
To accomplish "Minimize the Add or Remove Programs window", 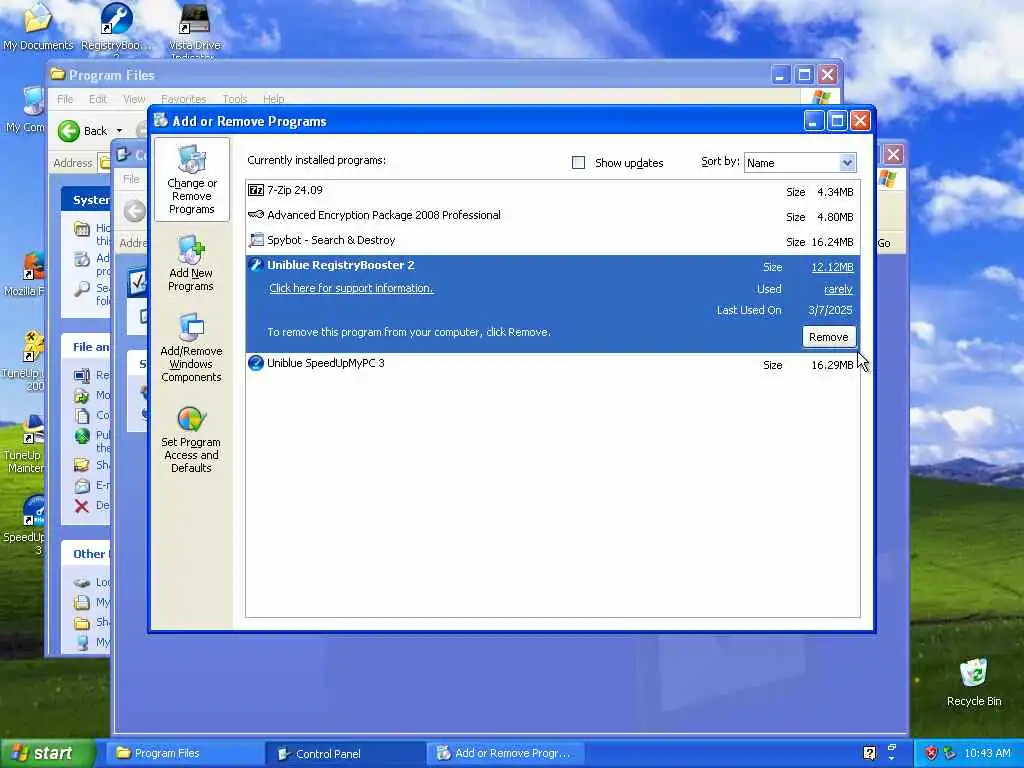I will [x=814, y=121].
